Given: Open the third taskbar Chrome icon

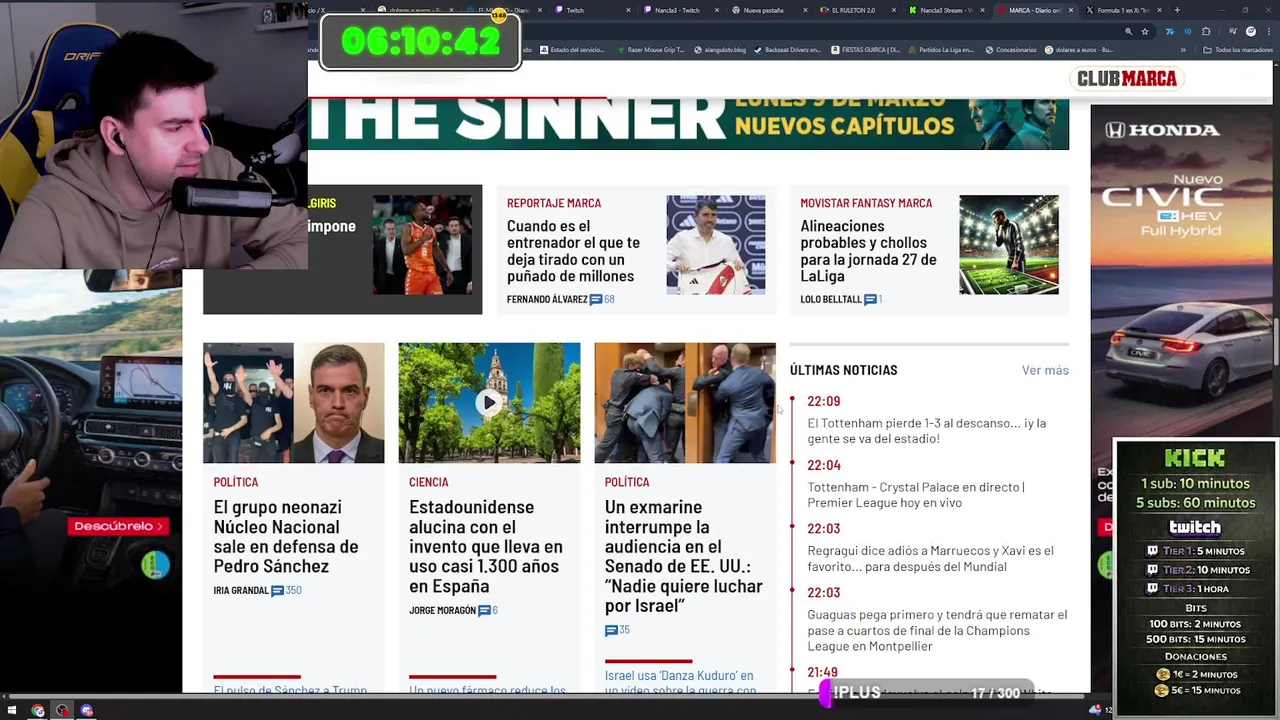Looking at the screenshot, I should tap(87, 711).
